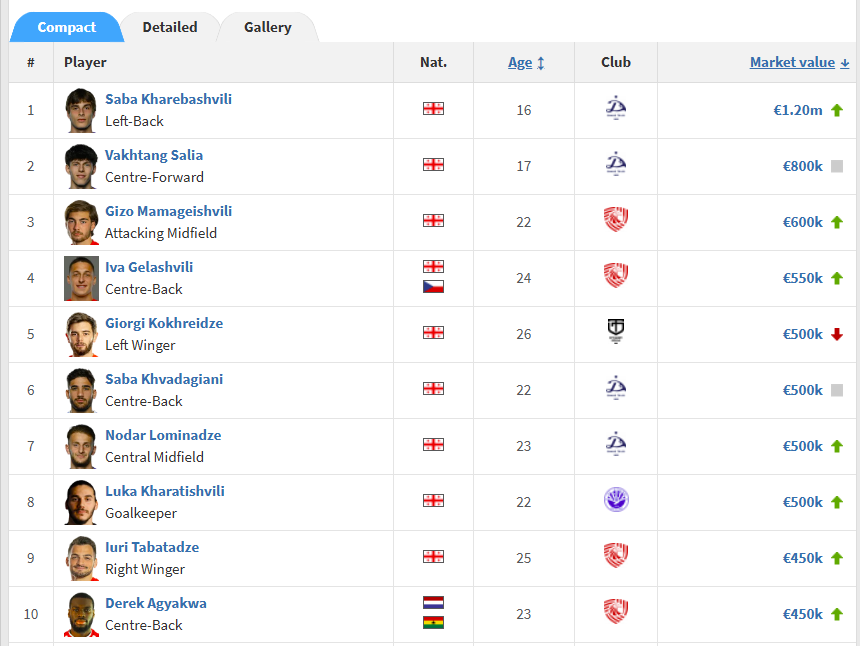
Task: Open Nodar Lominadze player profile link
Action: (x=163, y=435)
